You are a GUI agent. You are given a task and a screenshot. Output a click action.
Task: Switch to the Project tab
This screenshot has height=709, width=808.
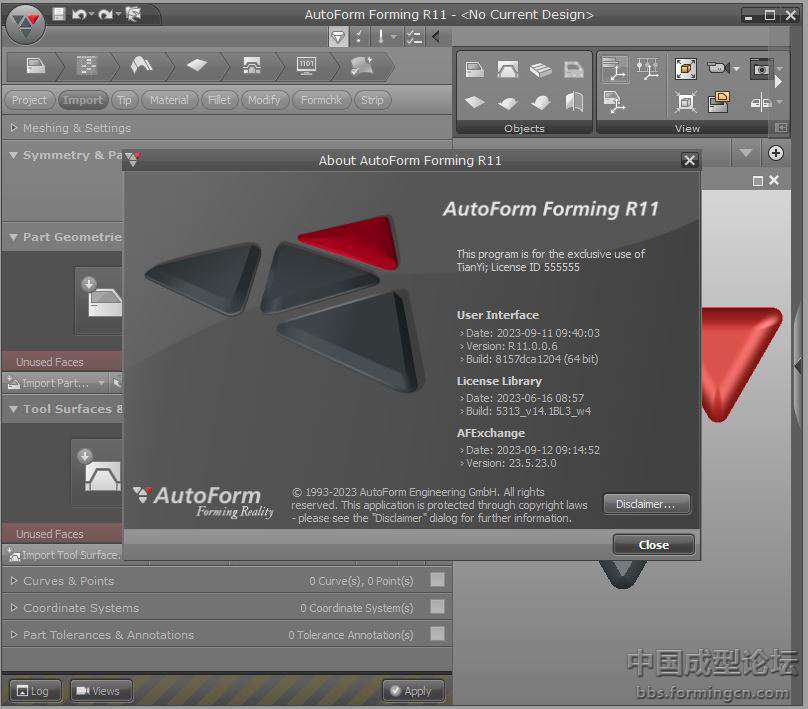coord(29,100)
